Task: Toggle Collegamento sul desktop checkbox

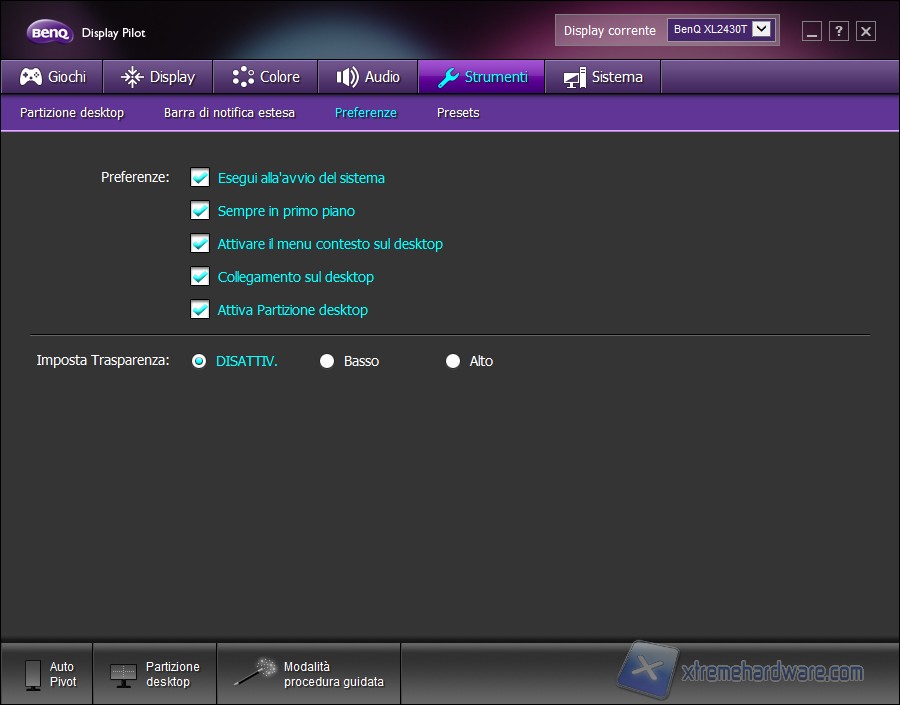Action: (200, 277)
